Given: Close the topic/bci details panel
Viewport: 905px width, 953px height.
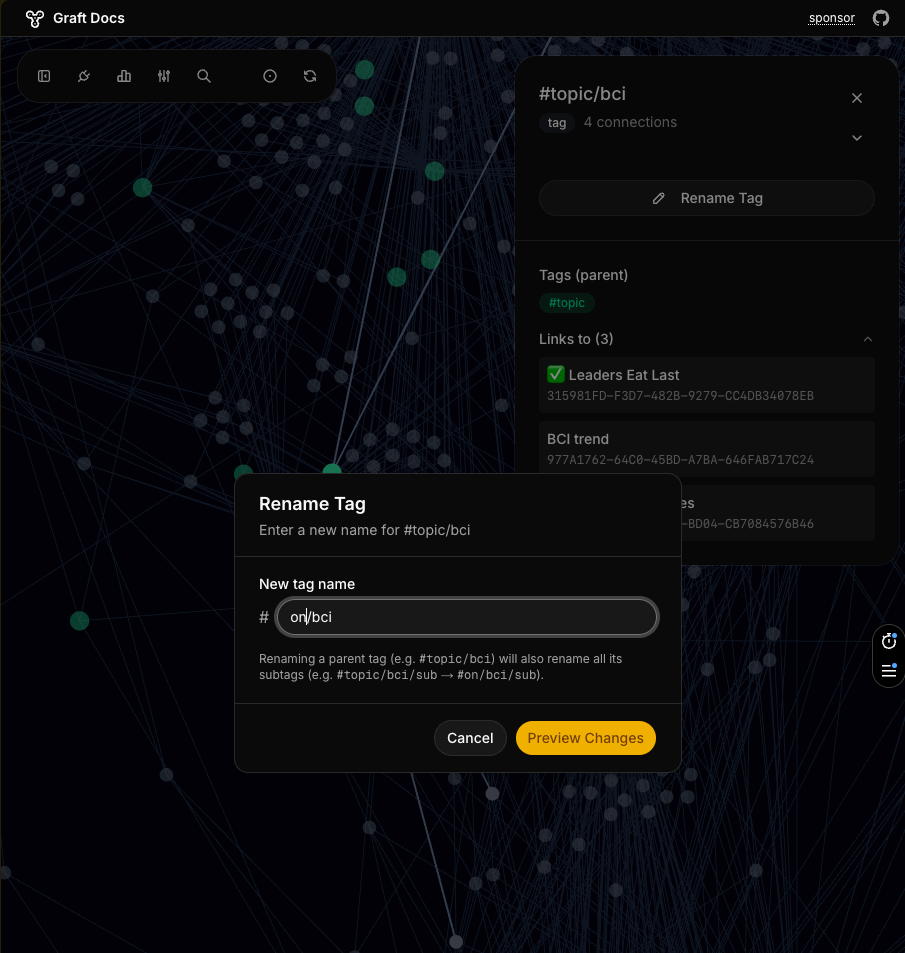Looking at the screenshot, I should pos(857,98).
